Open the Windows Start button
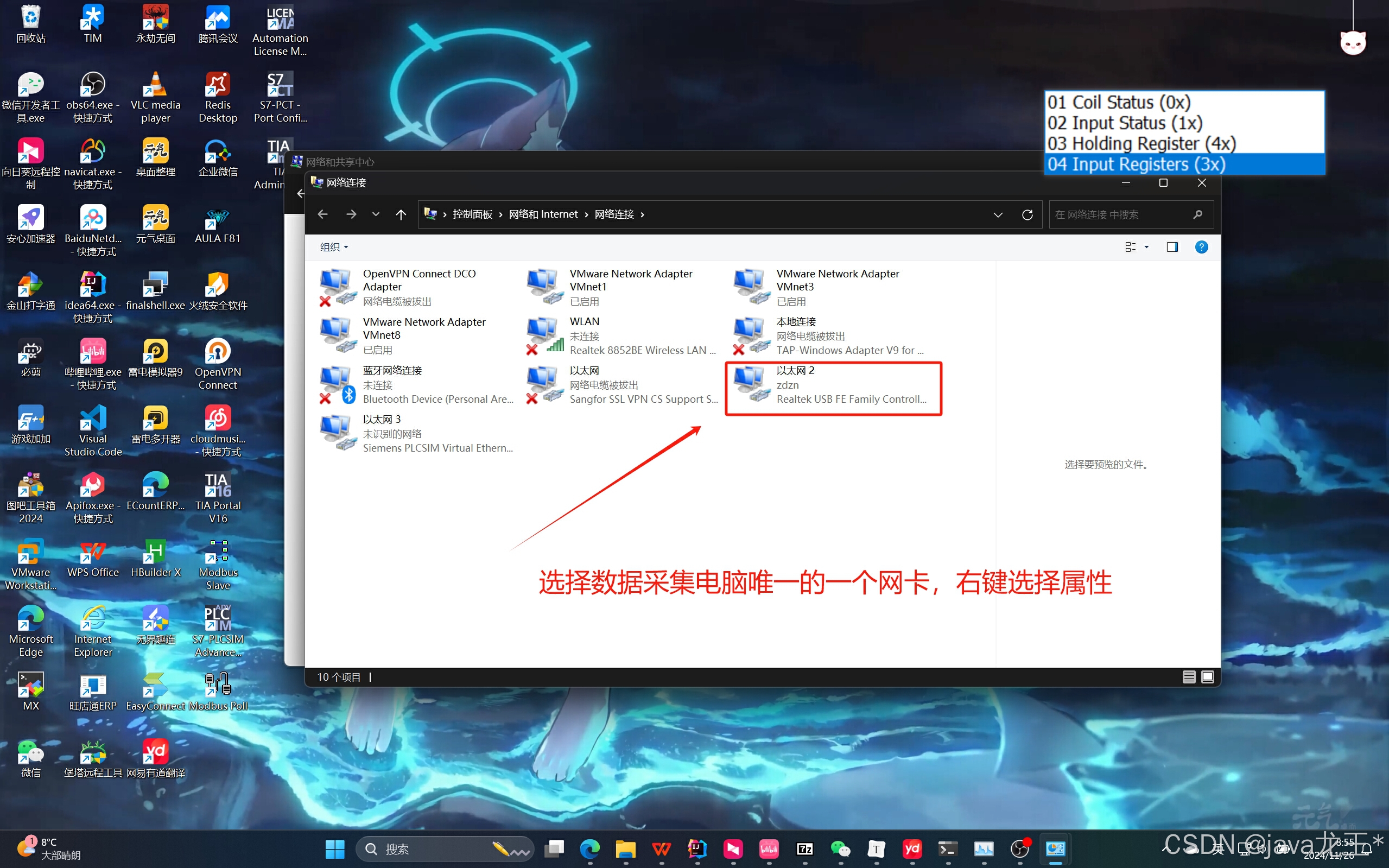Screen dimensions: 1389x868 point(334,848)
